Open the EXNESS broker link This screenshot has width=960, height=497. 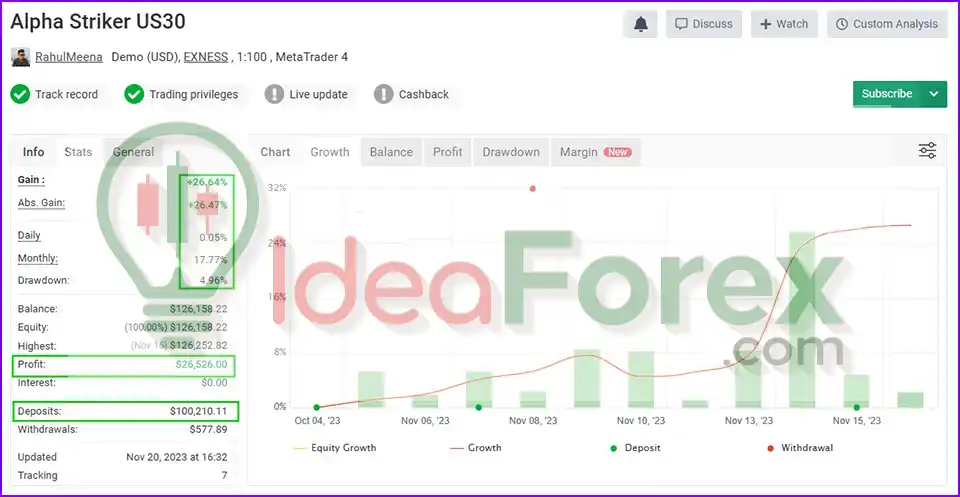click(x=206, y=57)
